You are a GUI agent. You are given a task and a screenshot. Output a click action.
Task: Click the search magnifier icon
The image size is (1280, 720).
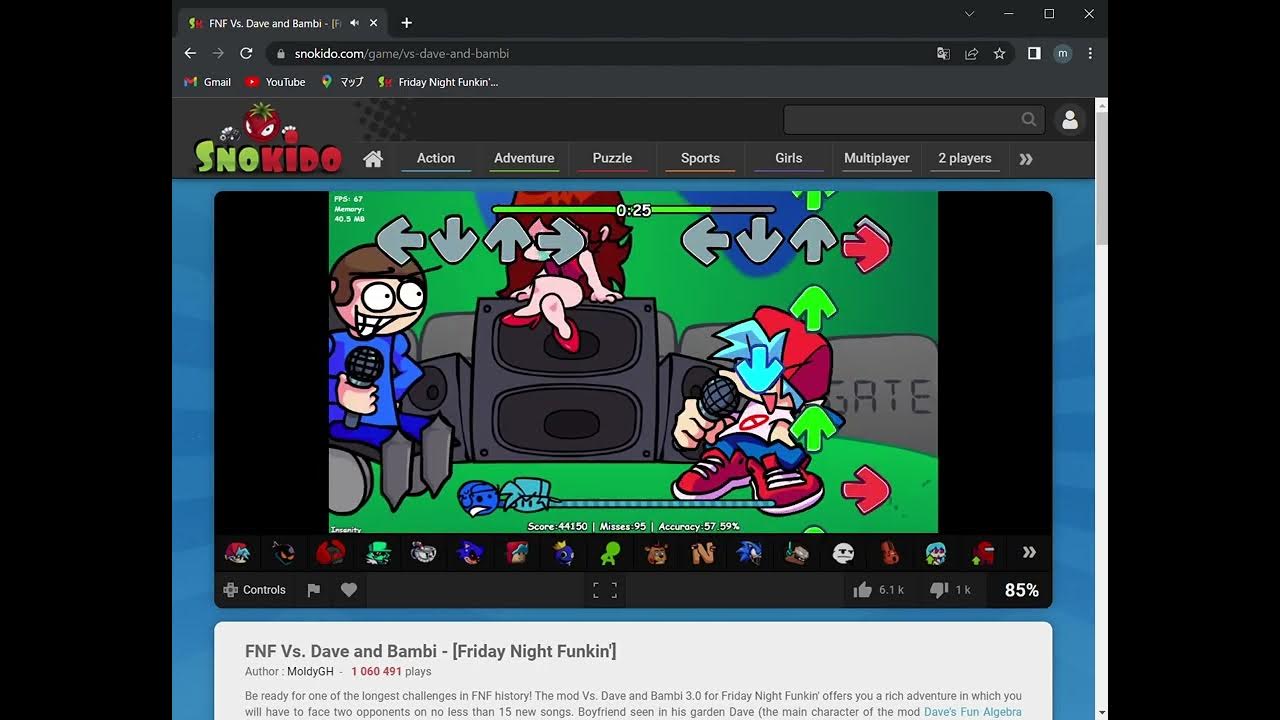coord(1028,120)
